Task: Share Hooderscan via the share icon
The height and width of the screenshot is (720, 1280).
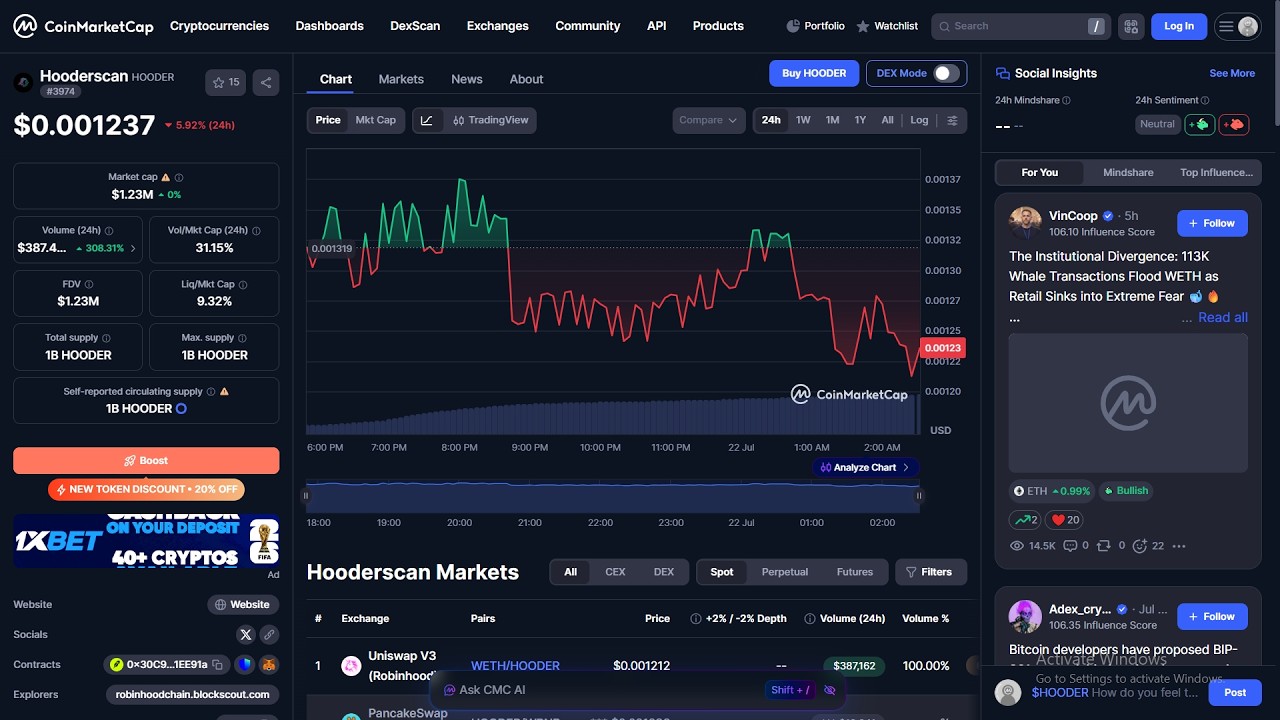Action: (x=266, y=82)
